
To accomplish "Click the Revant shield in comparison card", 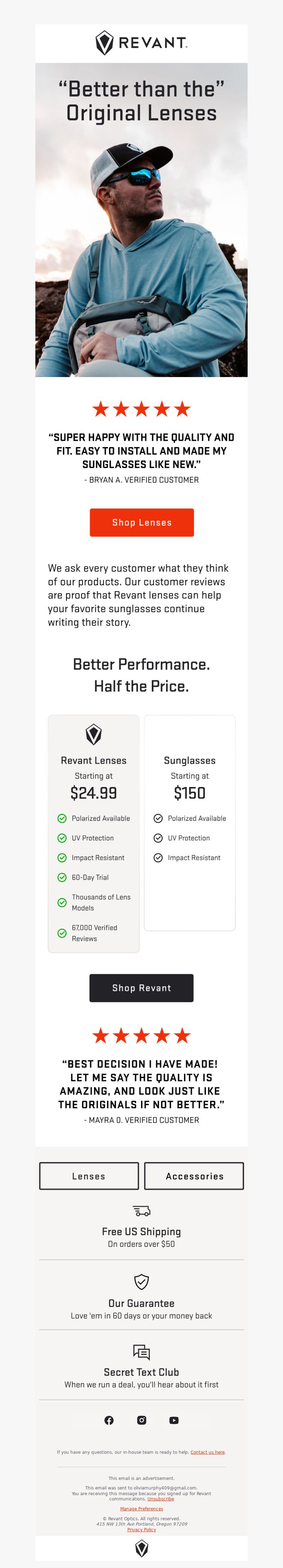I will point(94,734).
